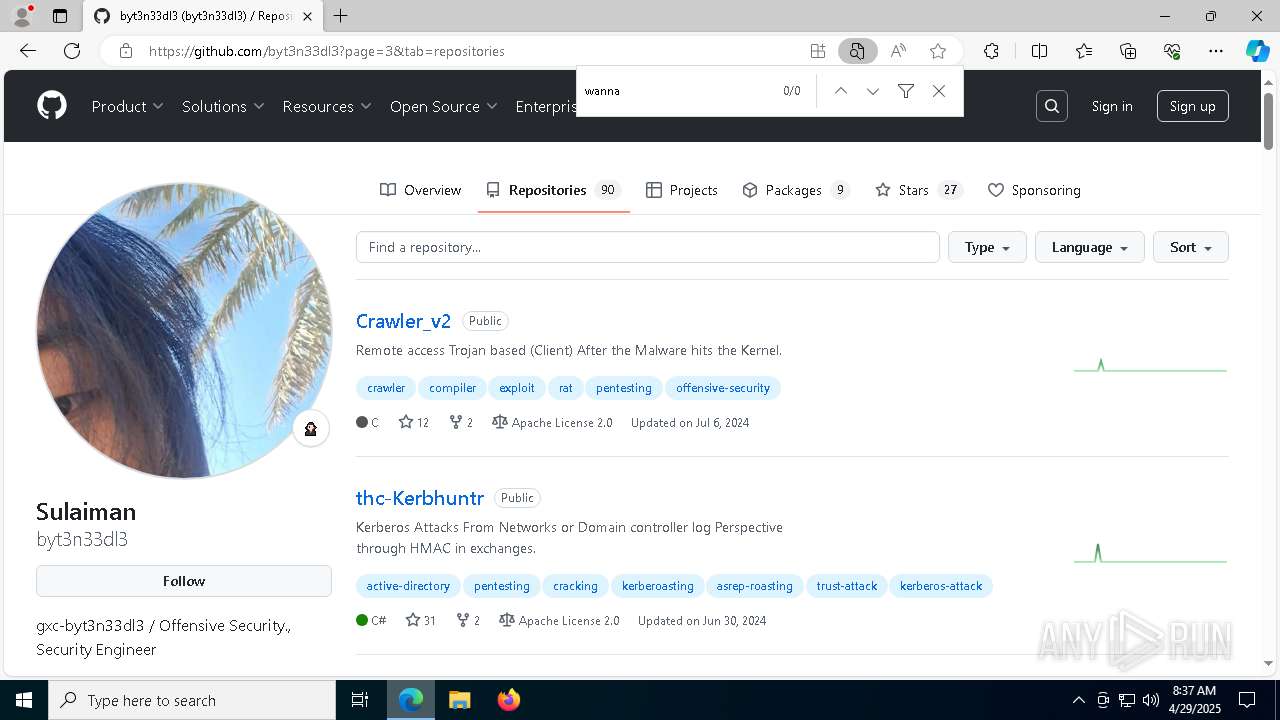The width and height of the screenshot is (1280, 720).
Task: Click the read aloud icon
Action: coord(898,51)
